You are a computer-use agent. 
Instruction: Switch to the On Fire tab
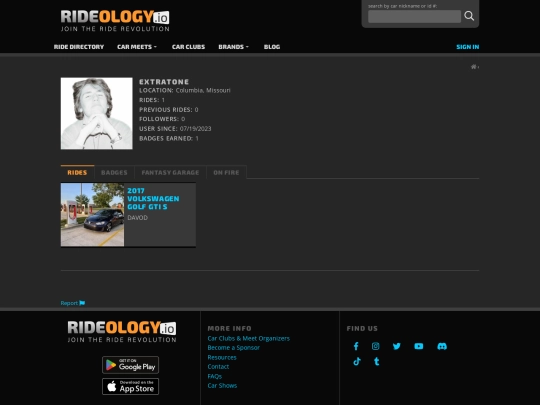pos(226,172)
